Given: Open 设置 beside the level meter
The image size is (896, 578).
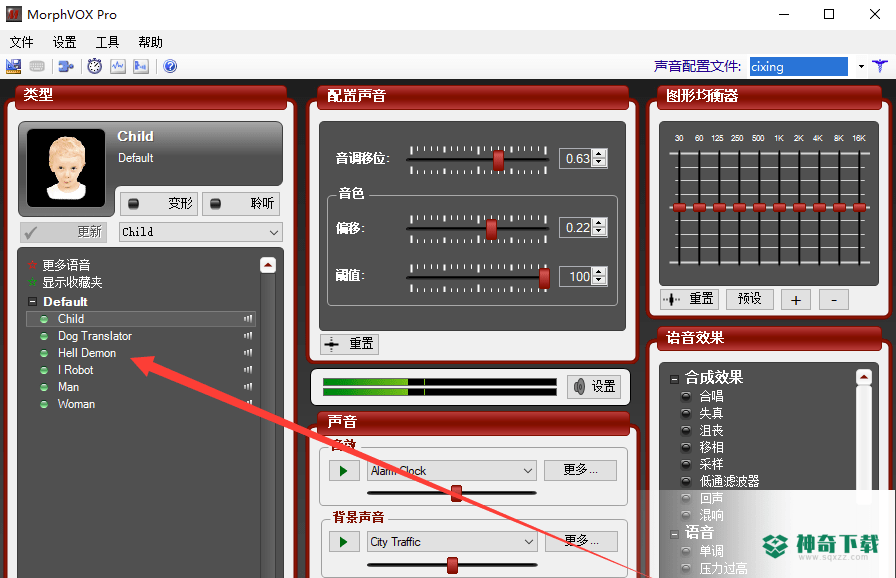Looking at the screenshot, I should 594,387.
